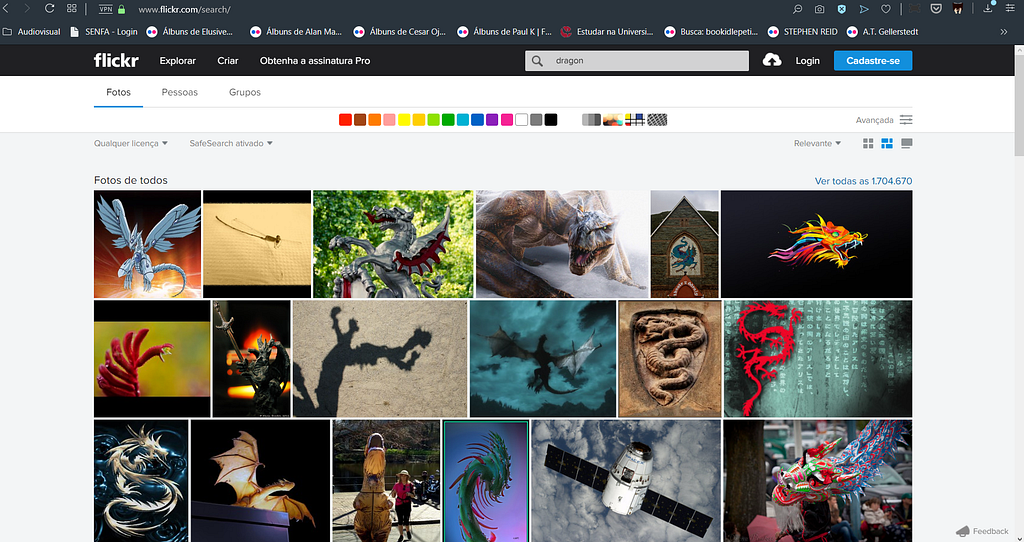The height and width of the screenshot is (542, 1024).
Task: Click the send paper-plane icon in browser toolbar
Action: (x=864, y=9)
